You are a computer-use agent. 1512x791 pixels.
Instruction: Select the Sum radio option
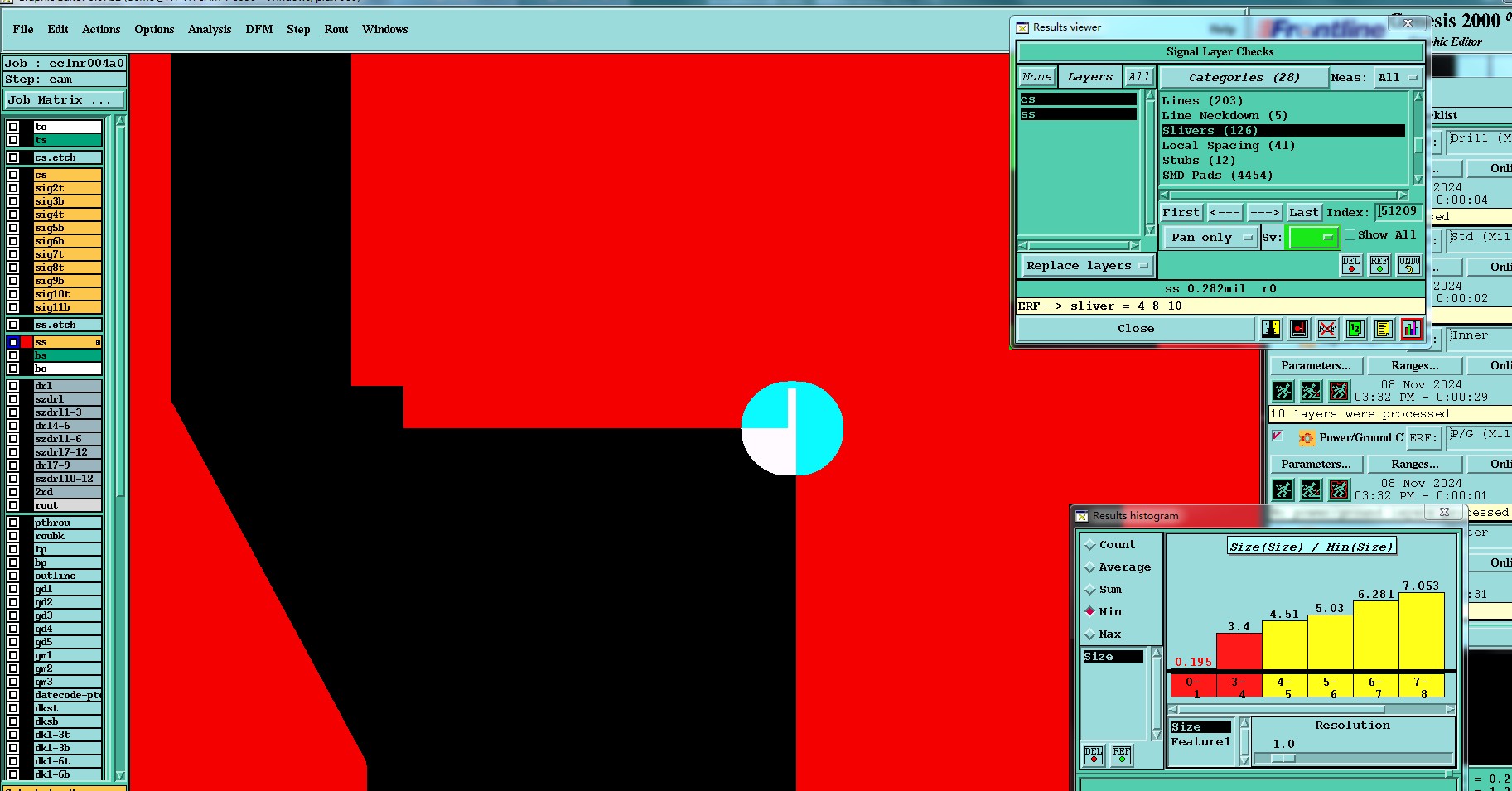pyautogui.click(x=1090, y=590)
